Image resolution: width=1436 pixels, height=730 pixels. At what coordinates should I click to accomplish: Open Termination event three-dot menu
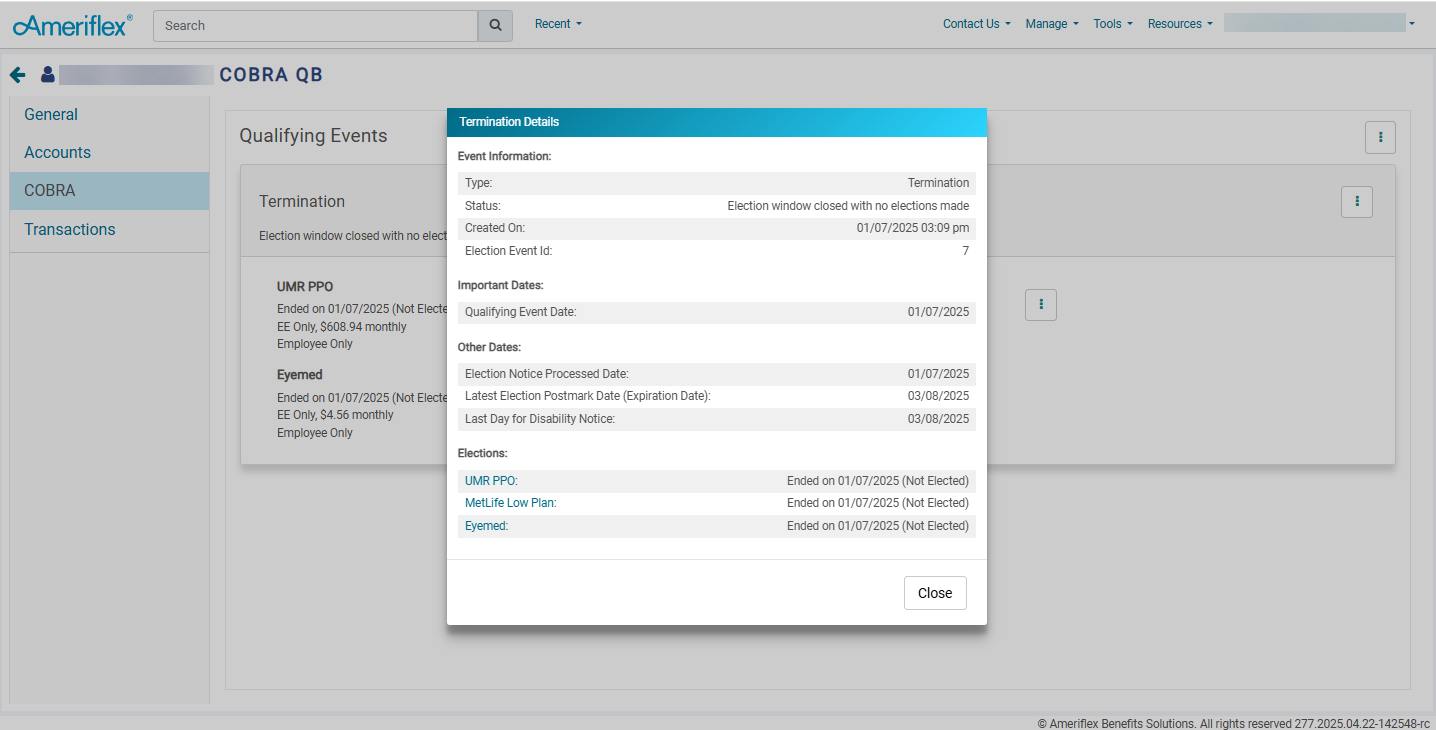pyautogui.click(x=1357, y=202)
